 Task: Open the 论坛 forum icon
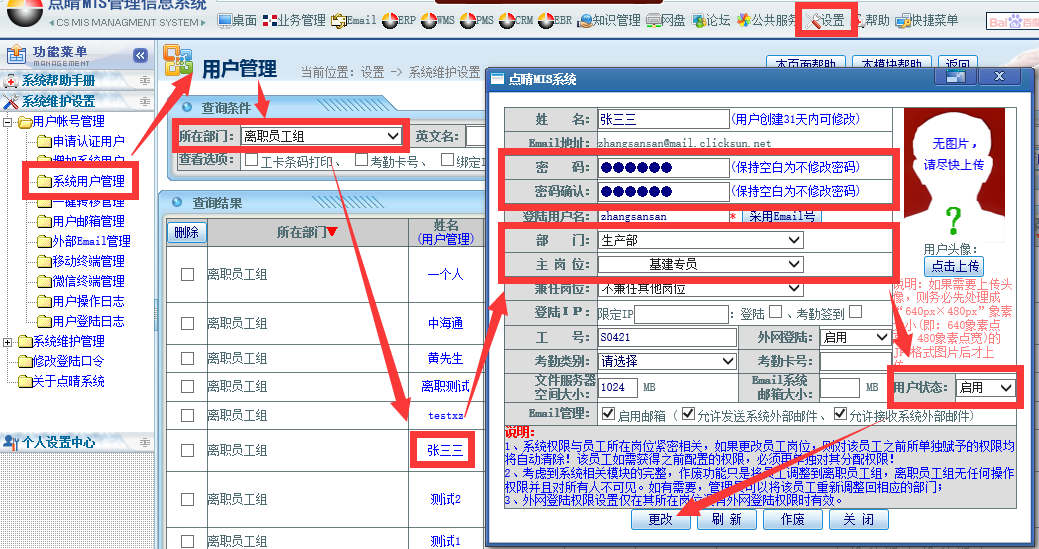709,20
